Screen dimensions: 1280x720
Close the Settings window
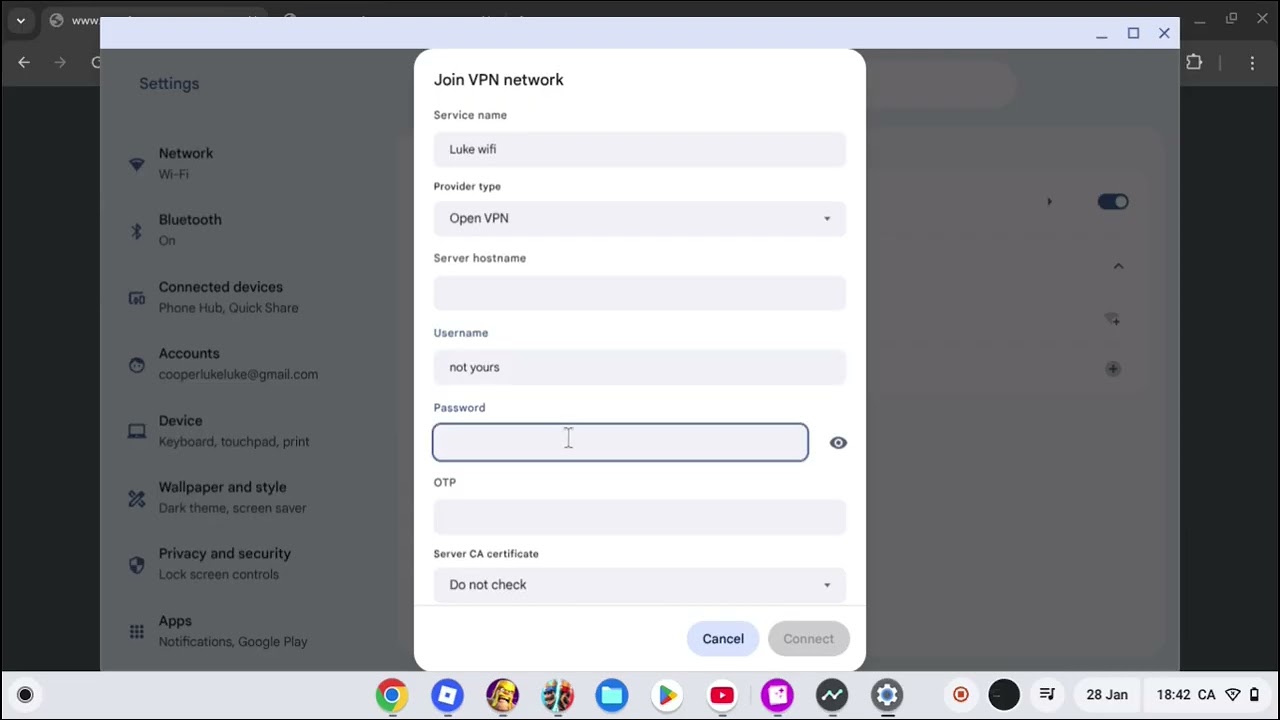click(x=1164, y=33)
